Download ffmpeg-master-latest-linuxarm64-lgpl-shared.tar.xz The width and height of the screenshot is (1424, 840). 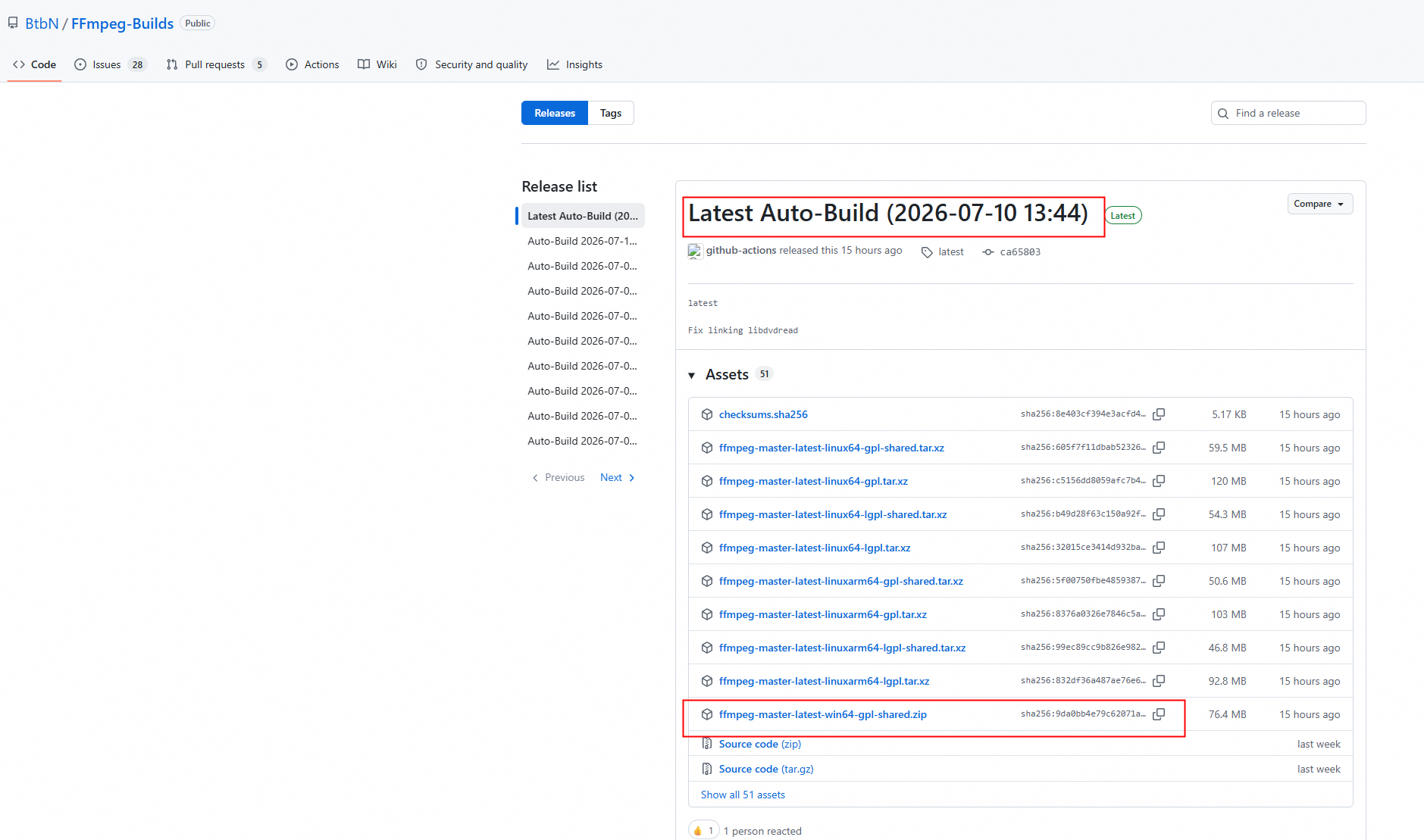[x=843, y=648]
